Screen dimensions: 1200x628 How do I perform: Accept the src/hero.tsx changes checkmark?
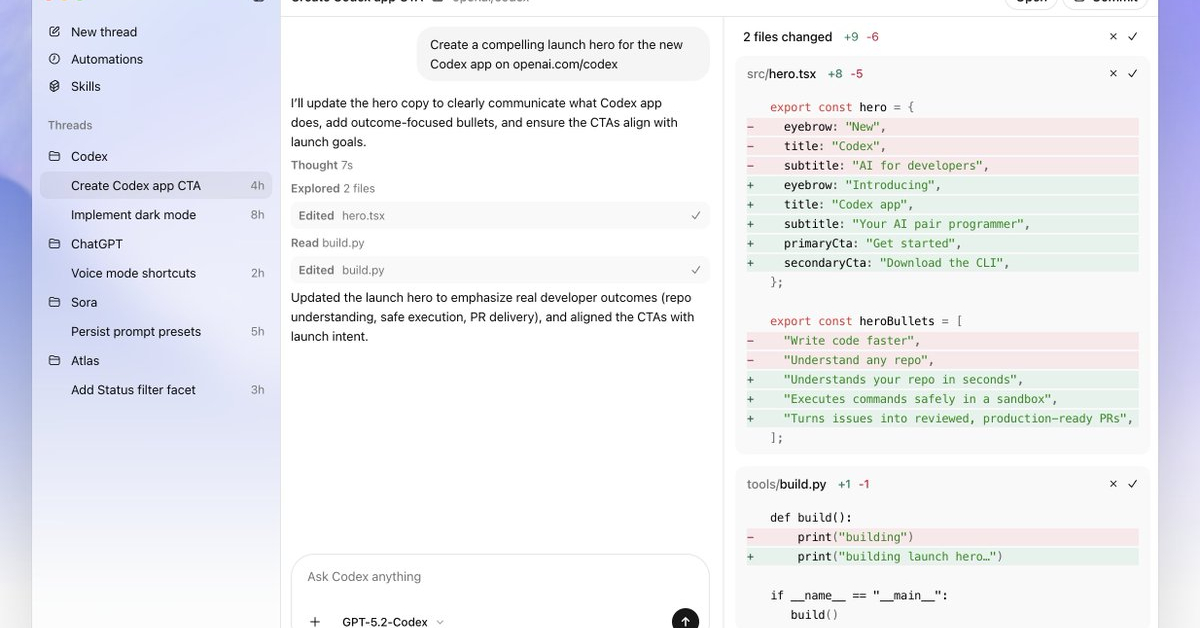pyautogui.click(x=1133, y=74)
